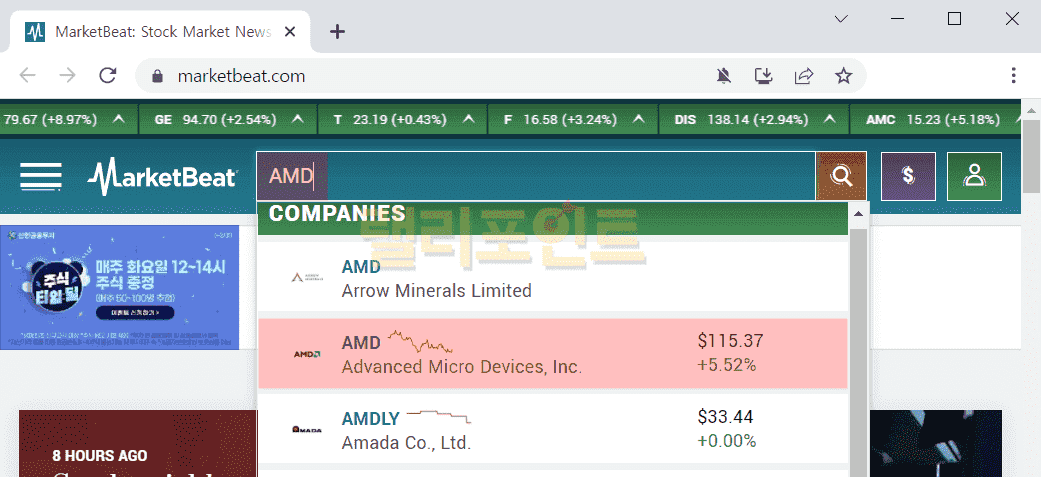Viewport: 1041px width, 477px height.
Task: Open the user account profile icon
Action: [974, 177]
